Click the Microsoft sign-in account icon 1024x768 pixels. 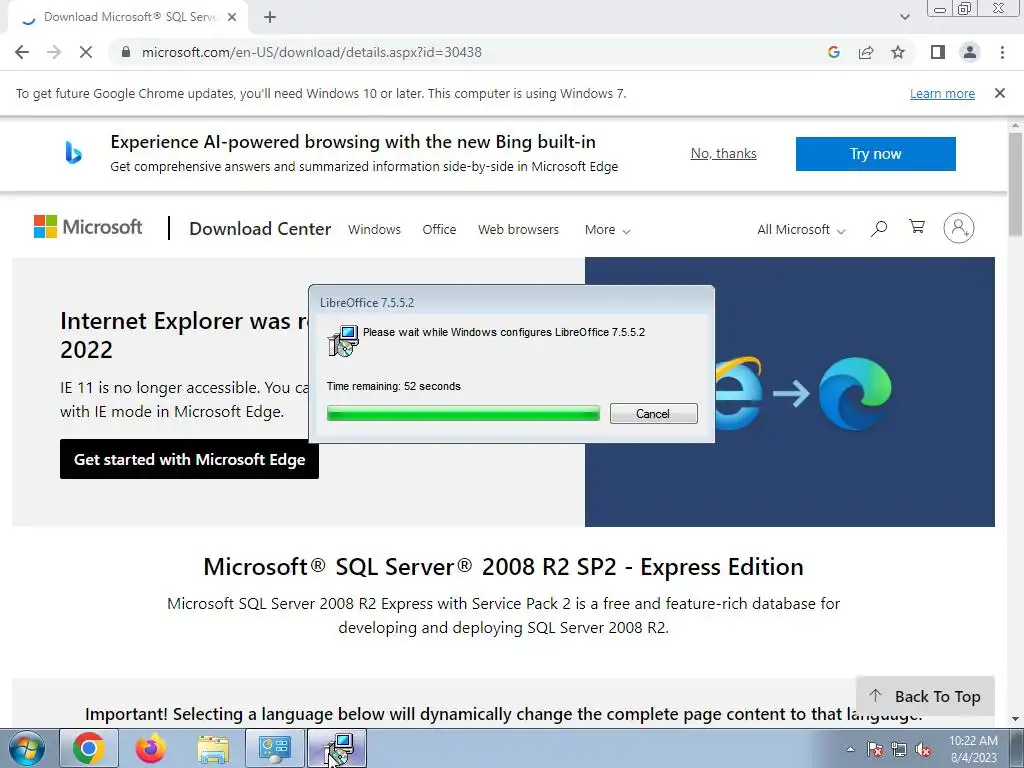click(x=959, y=228)
